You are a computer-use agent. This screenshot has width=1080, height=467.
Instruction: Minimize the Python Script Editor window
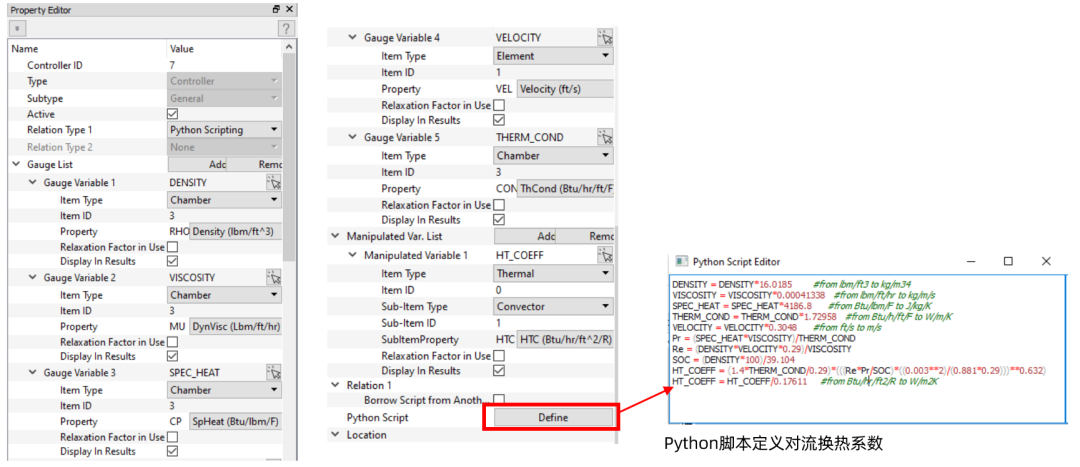coord(972,262)
